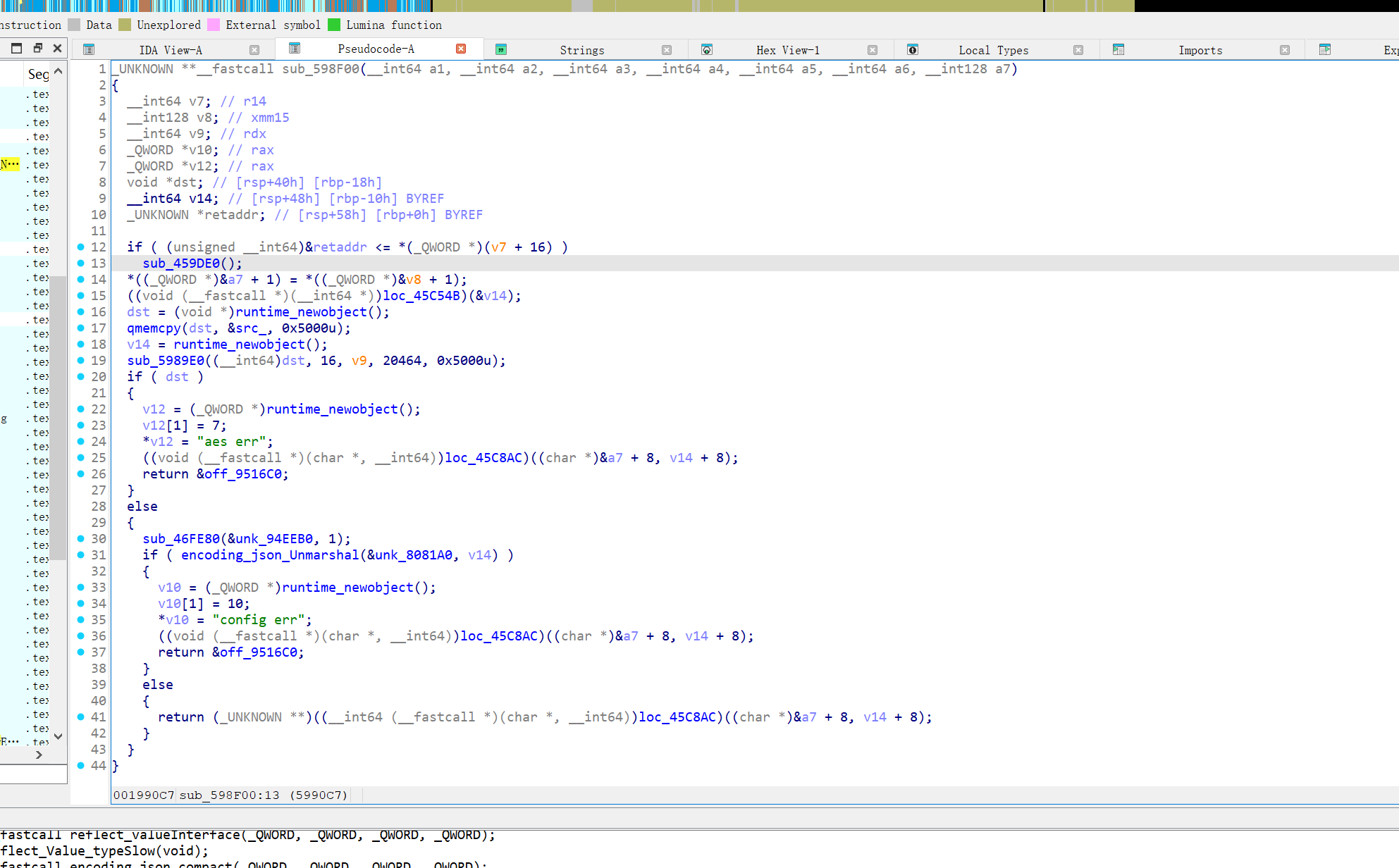Maximize the side panel using square icon

point(17,48)
